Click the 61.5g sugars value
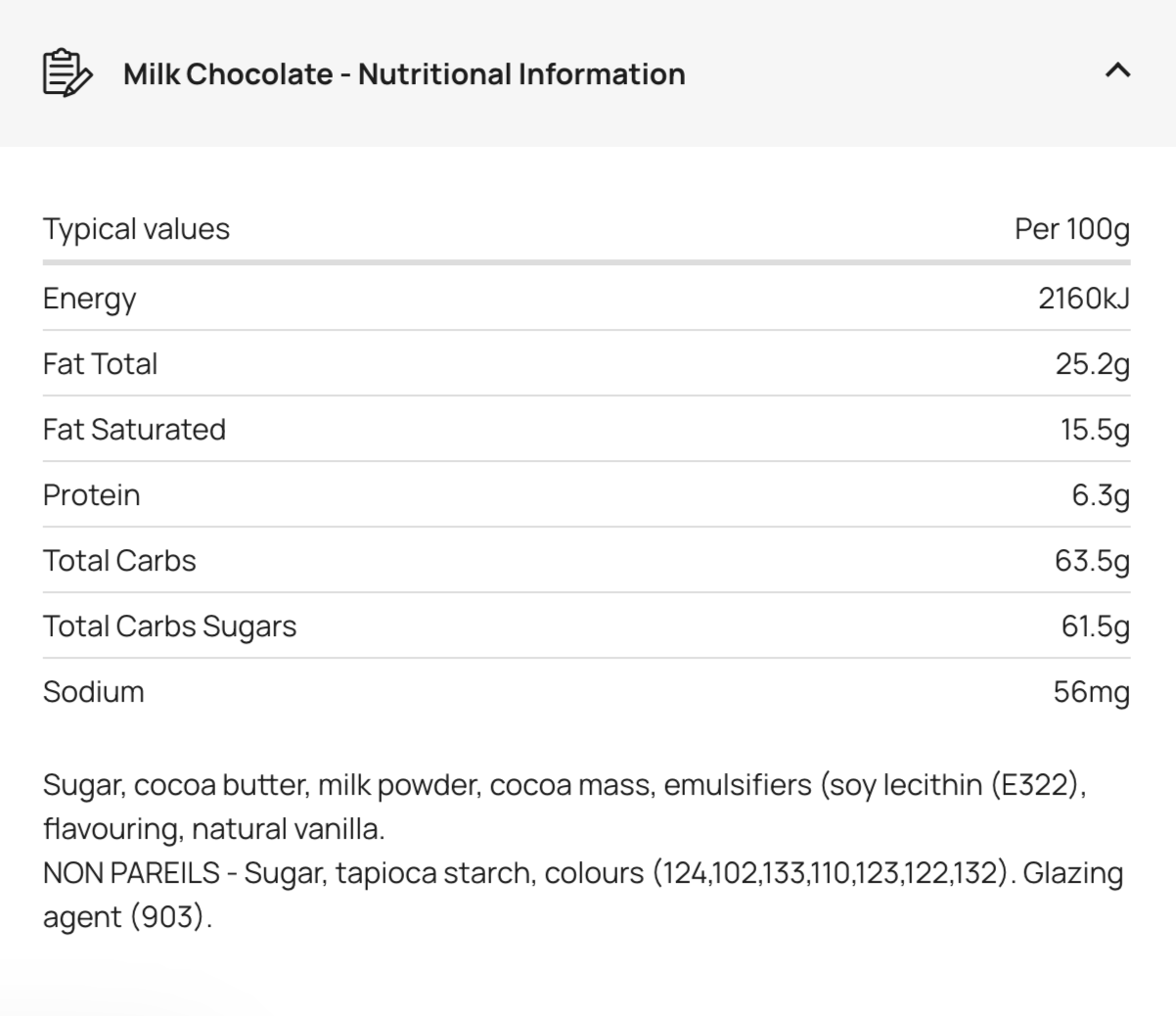 pos(1095,626)
